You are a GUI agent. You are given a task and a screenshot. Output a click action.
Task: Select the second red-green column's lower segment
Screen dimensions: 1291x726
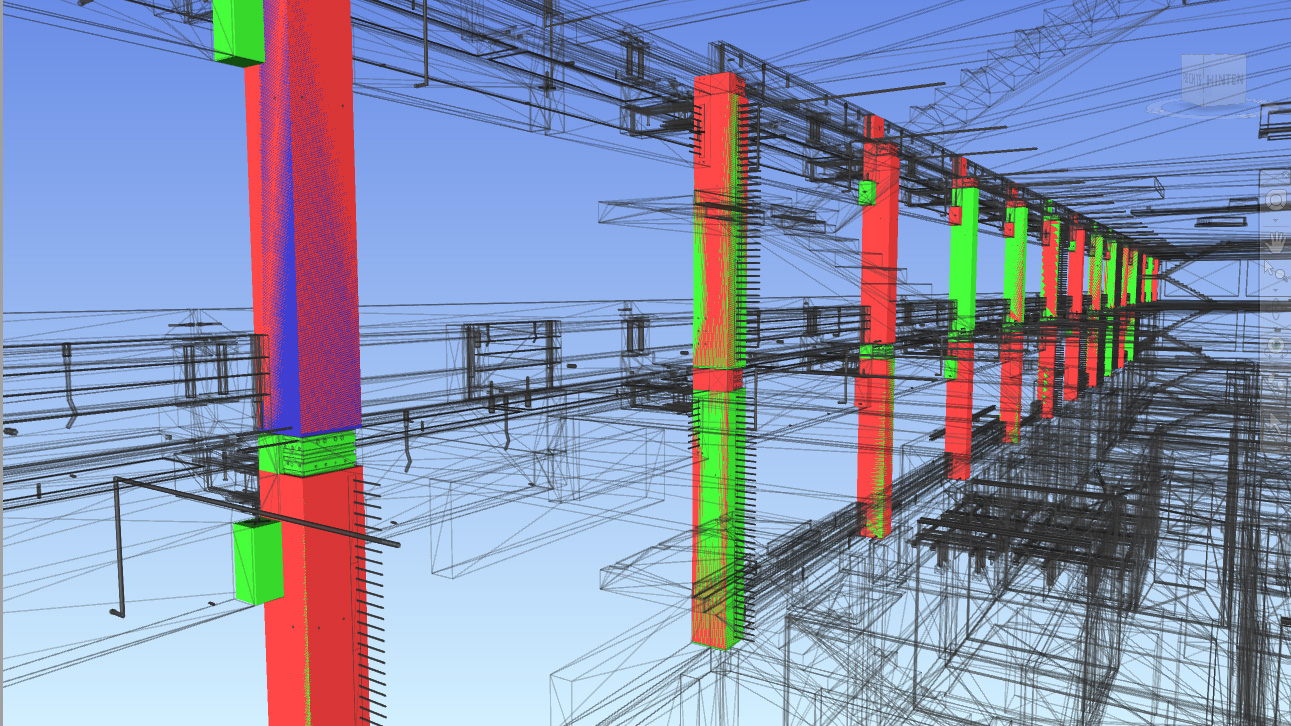[x=718, y=515]
